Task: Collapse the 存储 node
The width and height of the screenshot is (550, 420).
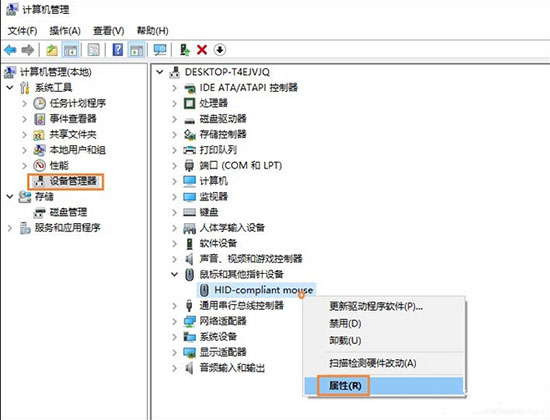Action: pos(10,196)
